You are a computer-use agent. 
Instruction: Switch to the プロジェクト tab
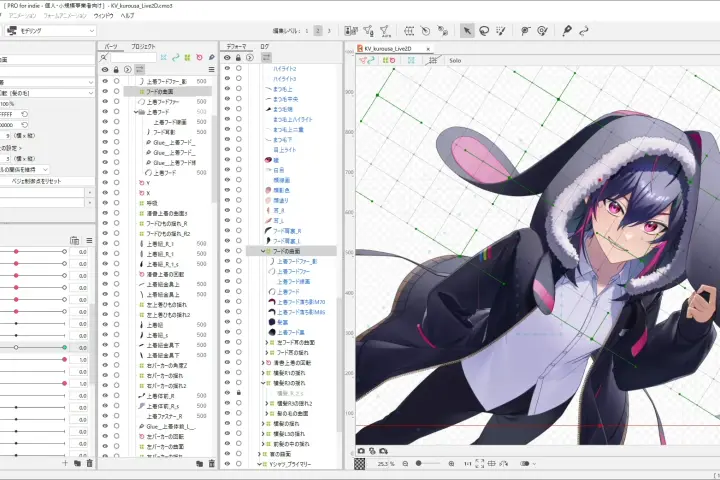coord(143,46)
